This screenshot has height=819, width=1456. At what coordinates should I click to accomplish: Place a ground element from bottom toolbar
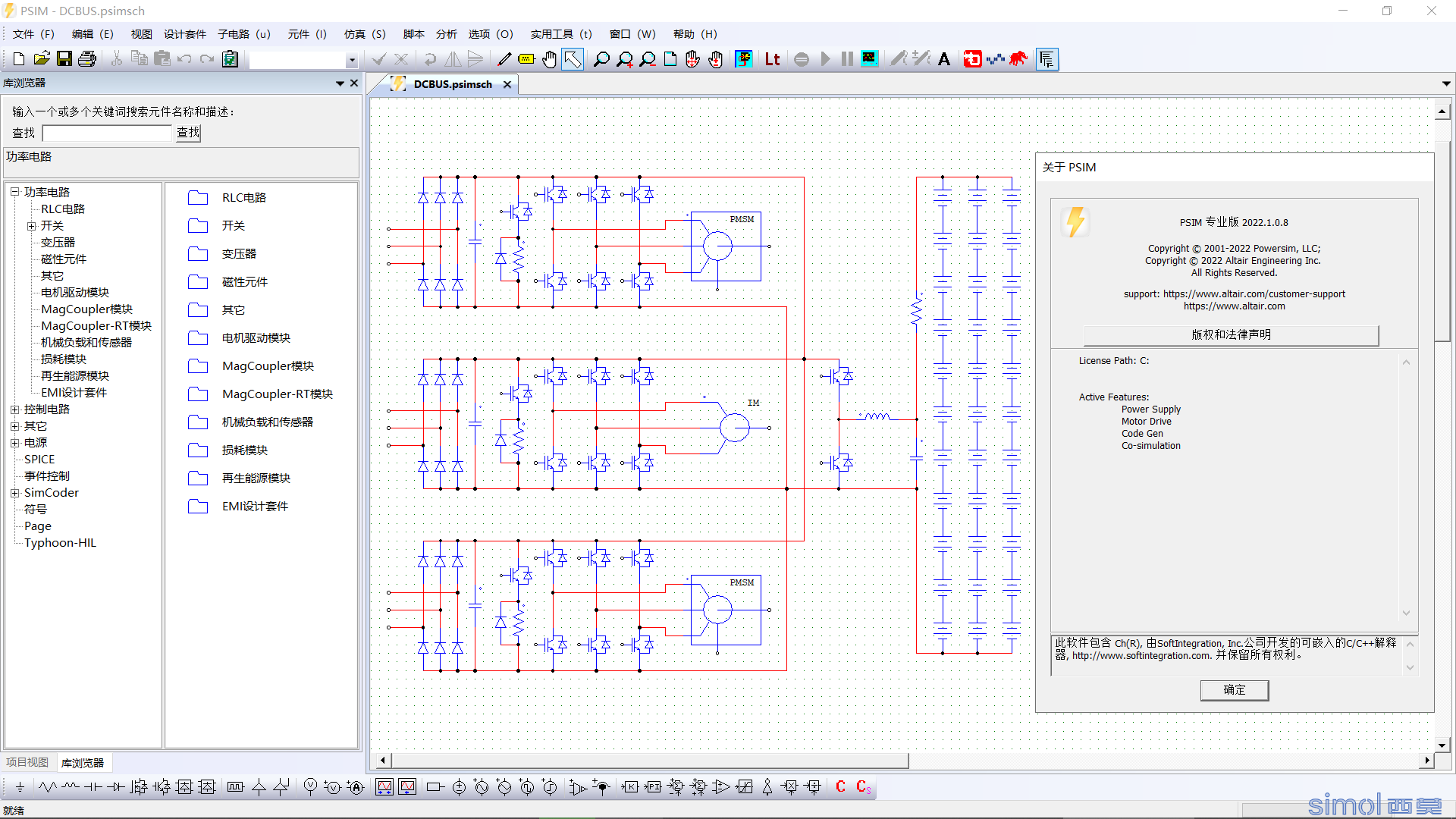20,787
